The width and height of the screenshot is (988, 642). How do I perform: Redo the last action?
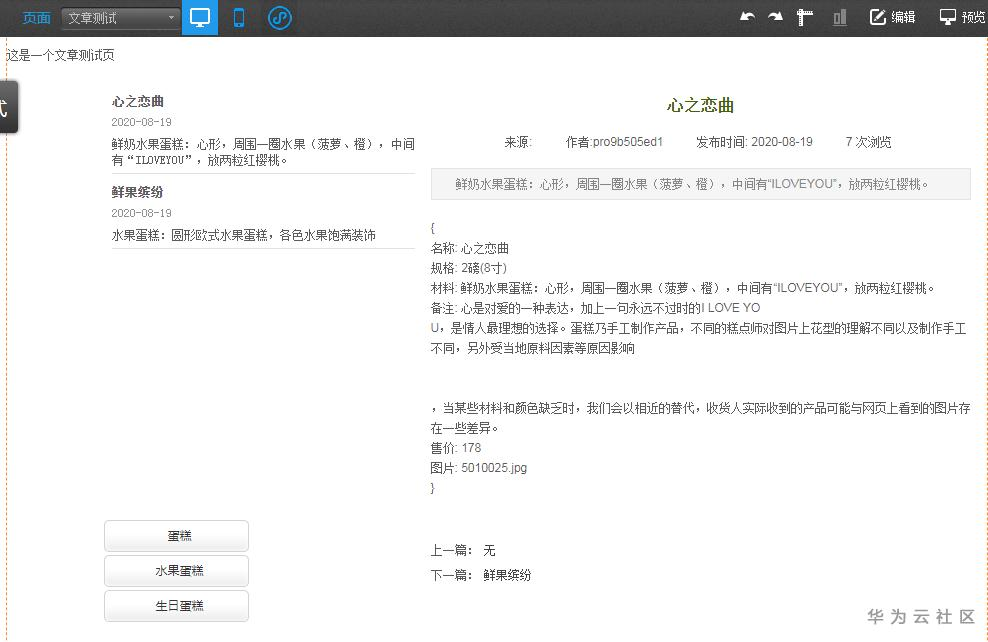(x=775, y=17)
